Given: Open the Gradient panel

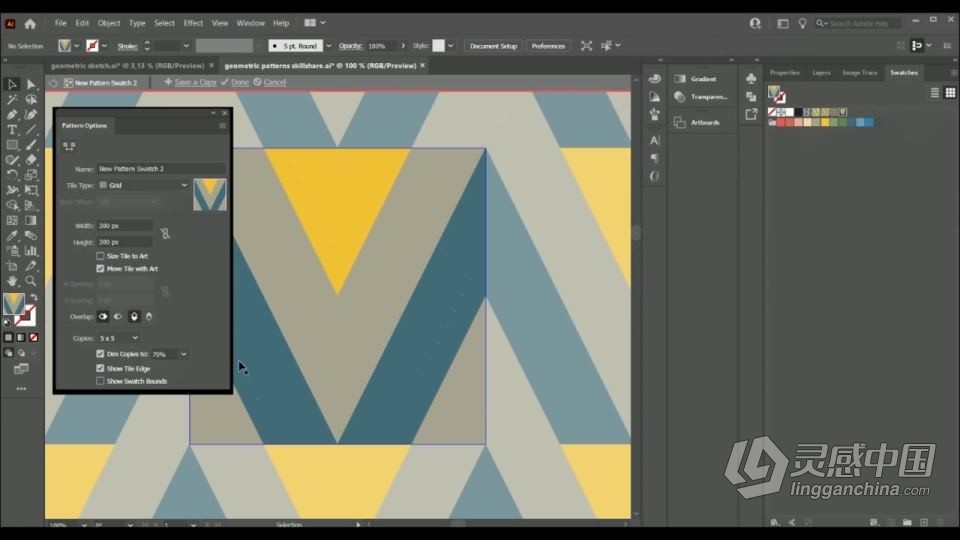Looking at the screenshot, I should tap(696, 79).
